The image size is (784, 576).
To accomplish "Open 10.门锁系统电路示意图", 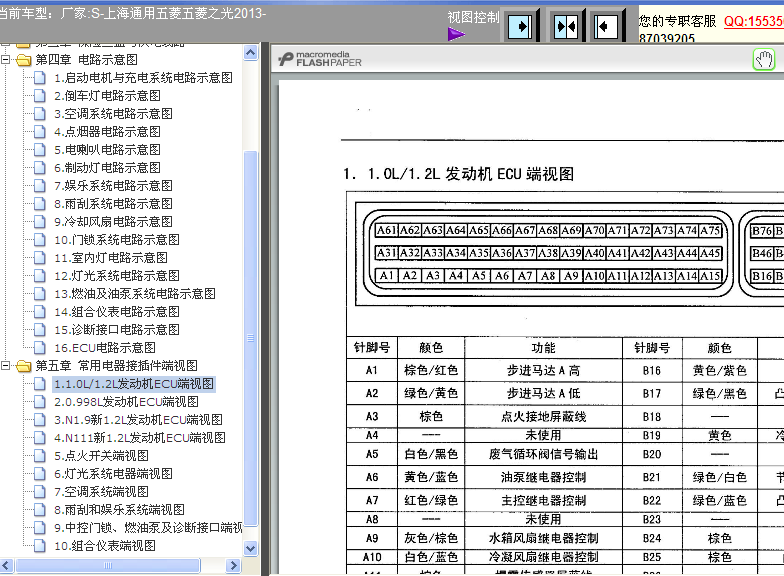I will coord(116,240).
